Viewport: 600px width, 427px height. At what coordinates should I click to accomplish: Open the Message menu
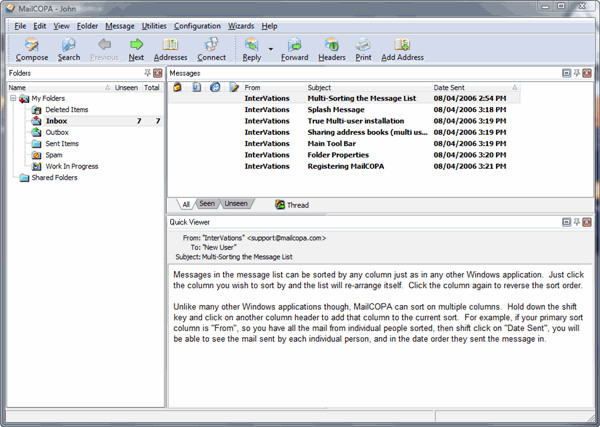click(120, 26)
